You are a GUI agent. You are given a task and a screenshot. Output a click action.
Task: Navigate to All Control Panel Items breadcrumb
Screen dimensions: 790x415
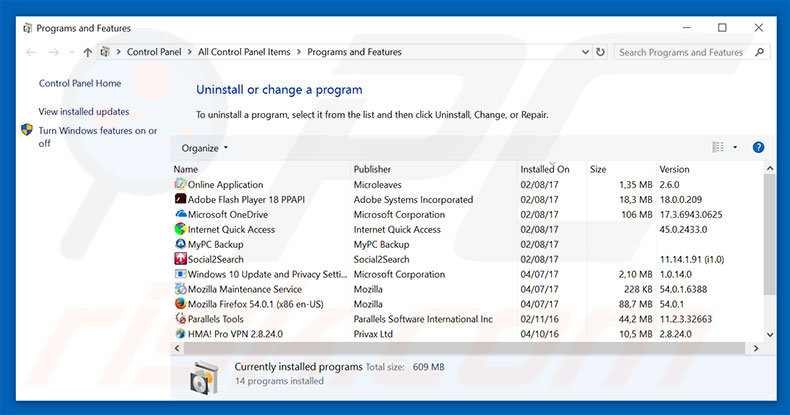244,52
